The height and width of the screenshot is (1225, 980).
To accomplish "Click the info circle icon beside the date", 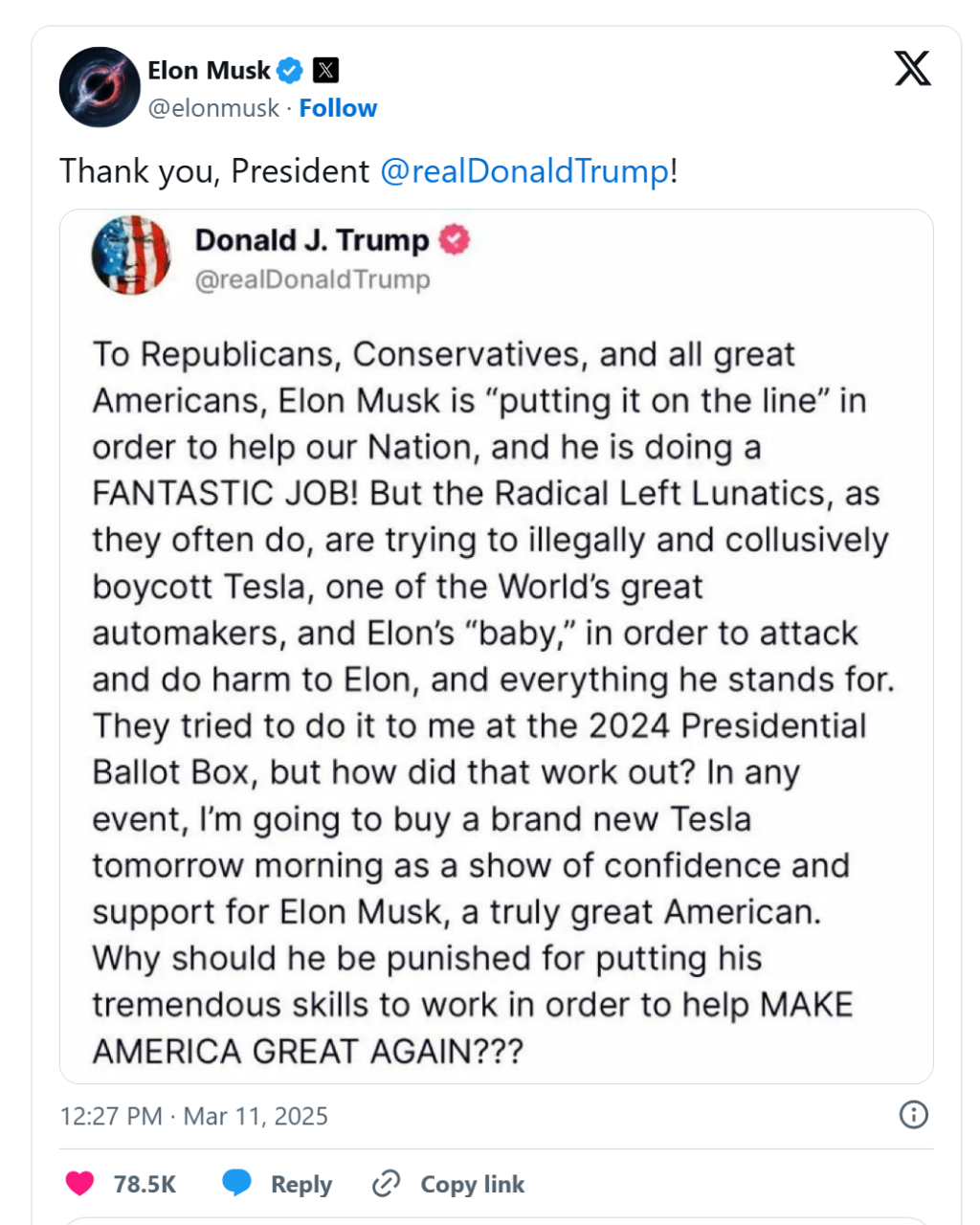I will pos(914,1115).
